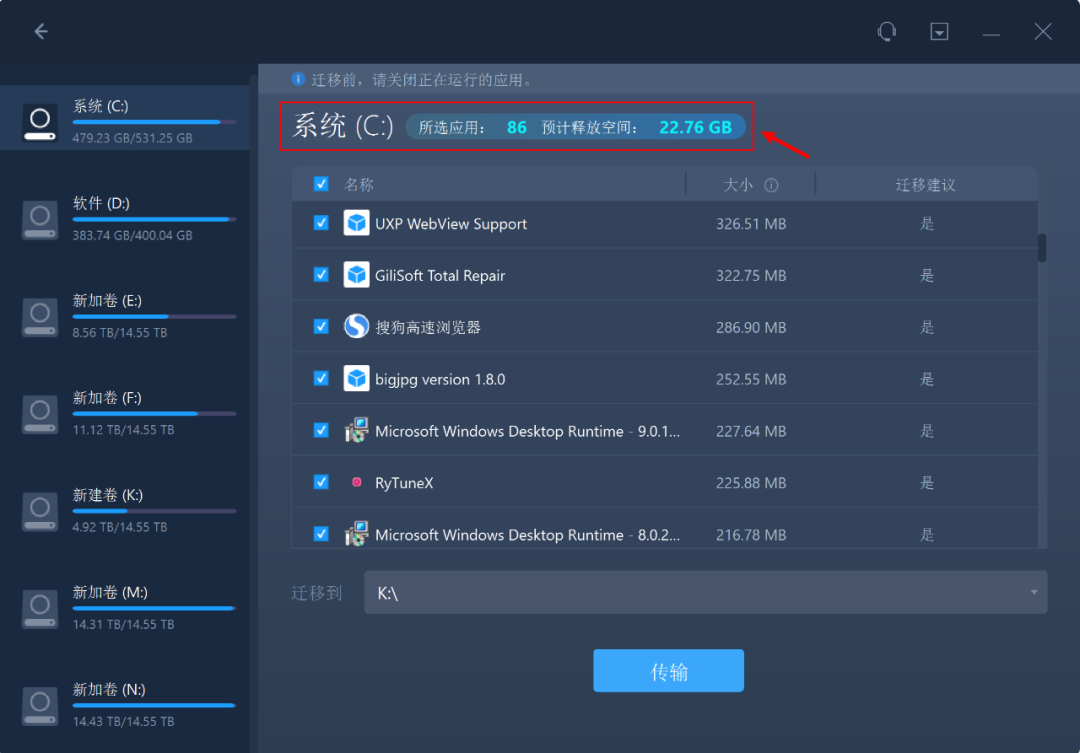Open the customer support headset icon
The height and width of the screenshot is (753, 1080).
point(886,31)
